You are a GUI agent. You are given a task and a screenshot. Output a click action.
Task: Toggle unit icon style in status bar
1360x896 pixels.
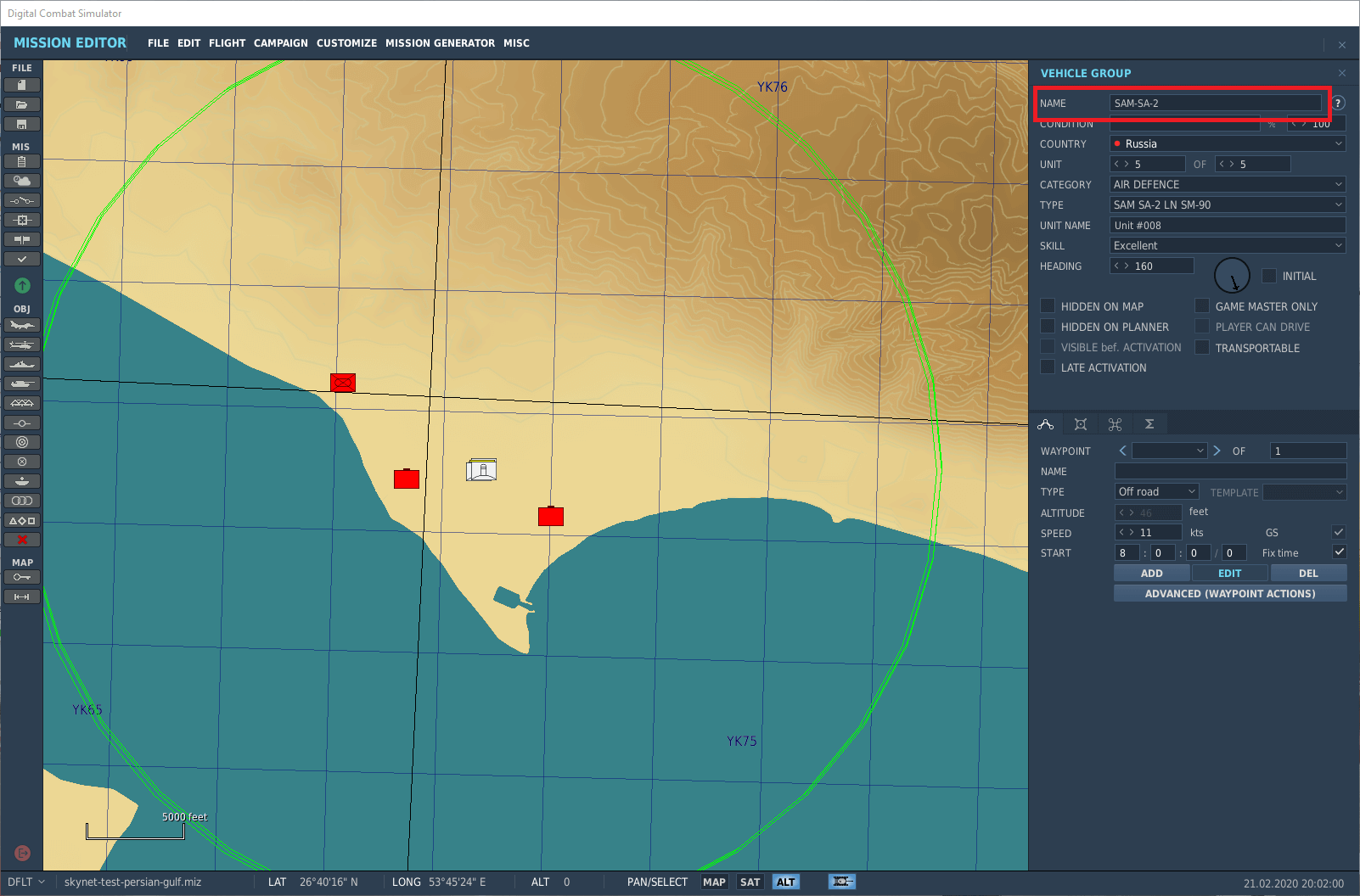842,882
